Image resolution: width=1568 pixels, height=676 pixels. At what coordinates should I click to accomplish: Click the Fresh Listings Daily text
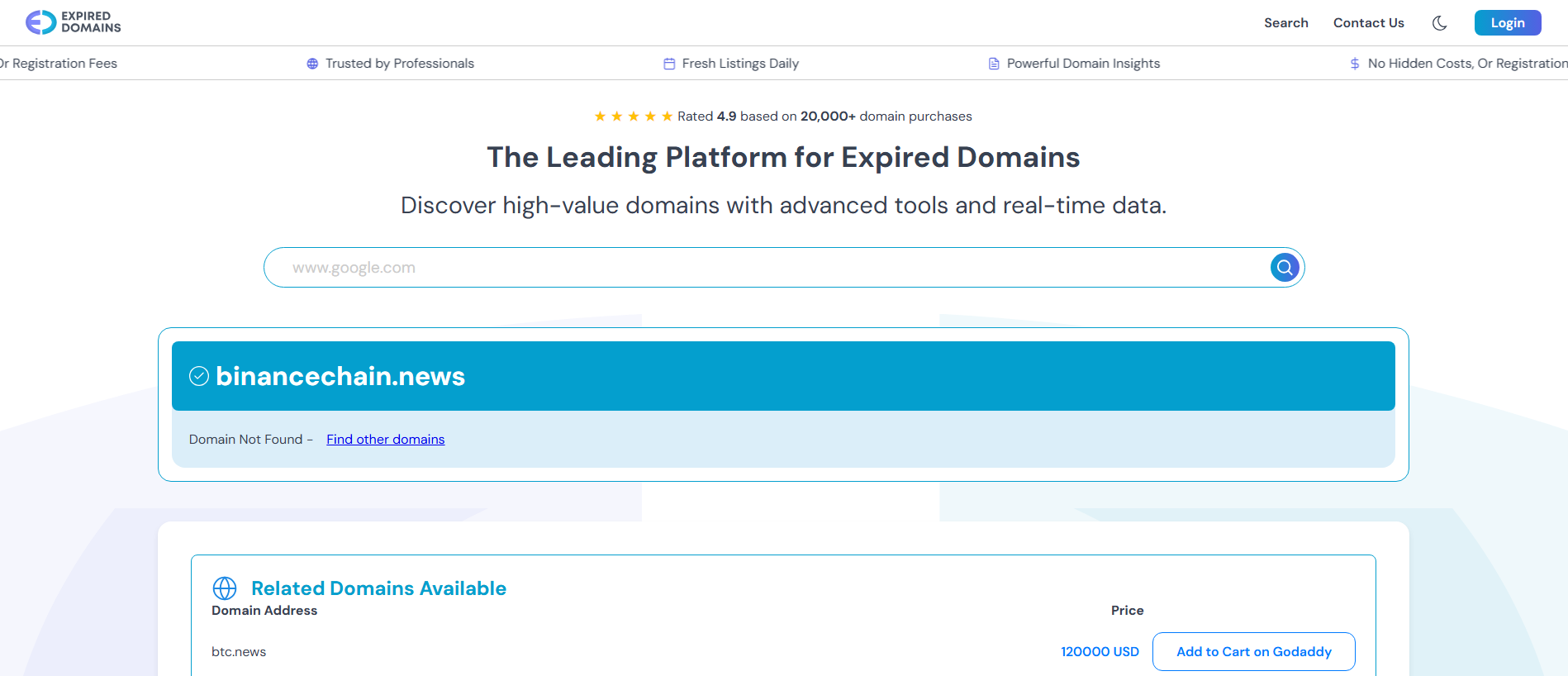pos(740,64)
